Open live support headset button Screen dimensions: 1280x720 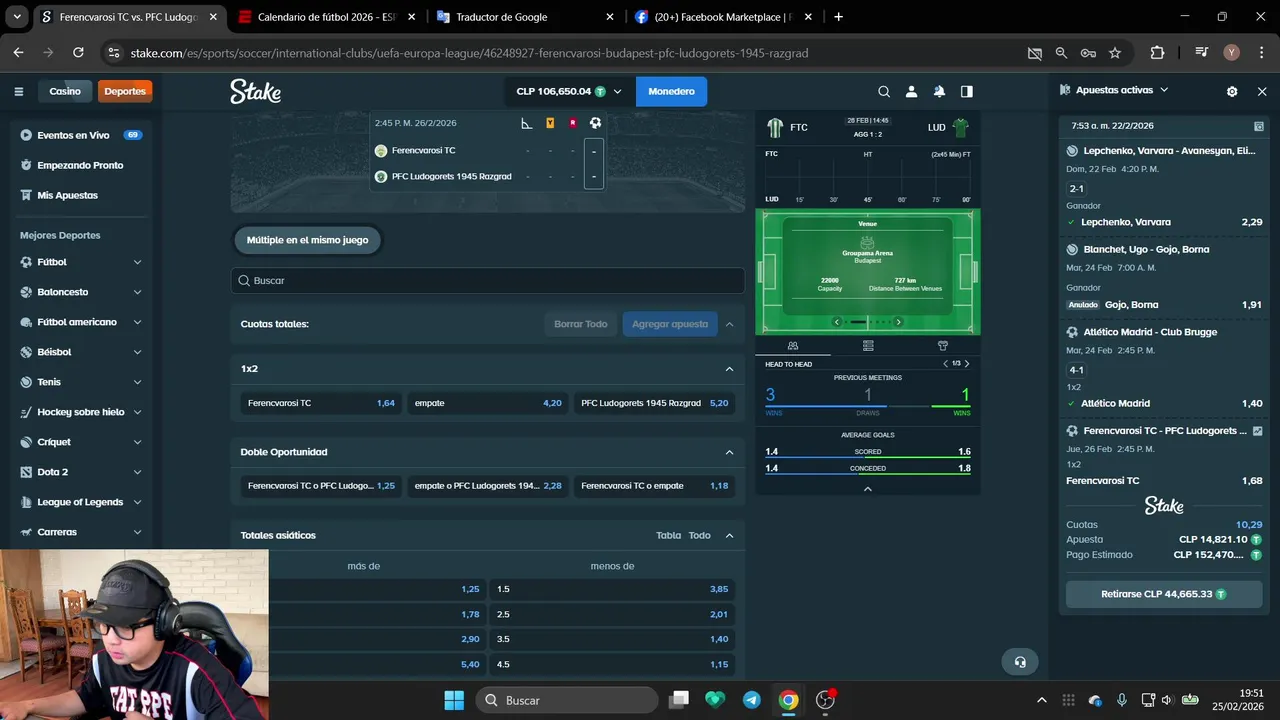[1020, 662]
